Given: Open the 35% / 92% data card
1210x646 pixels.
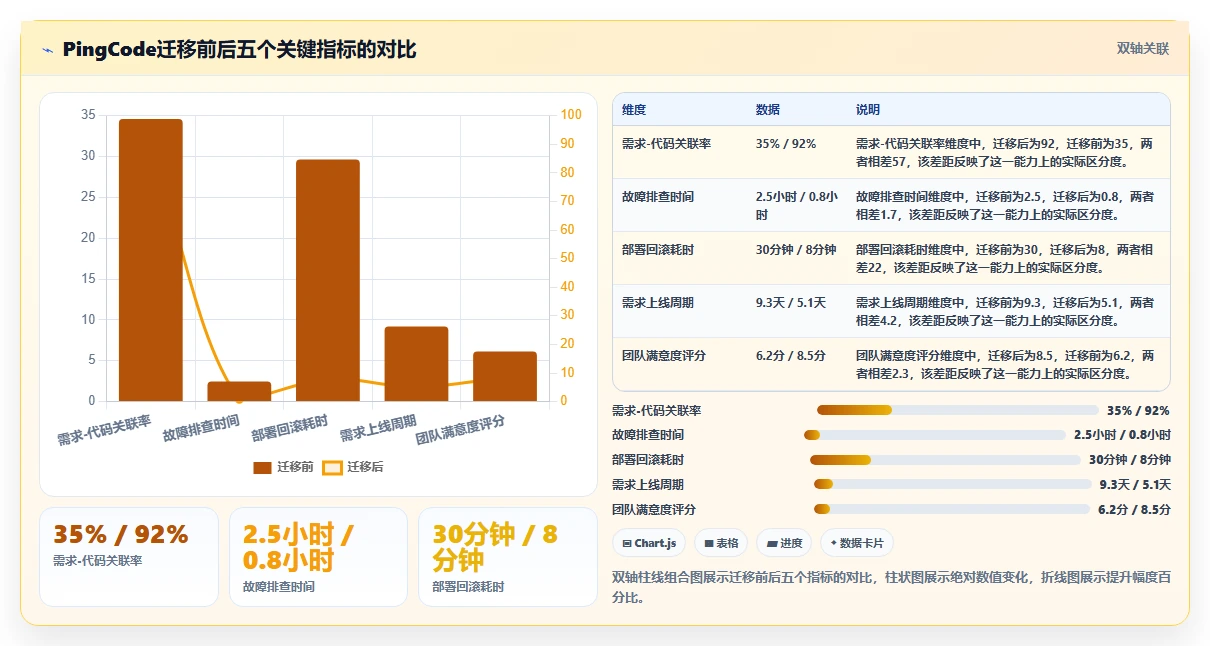Looking at the screenshot, I should (129, 557).
